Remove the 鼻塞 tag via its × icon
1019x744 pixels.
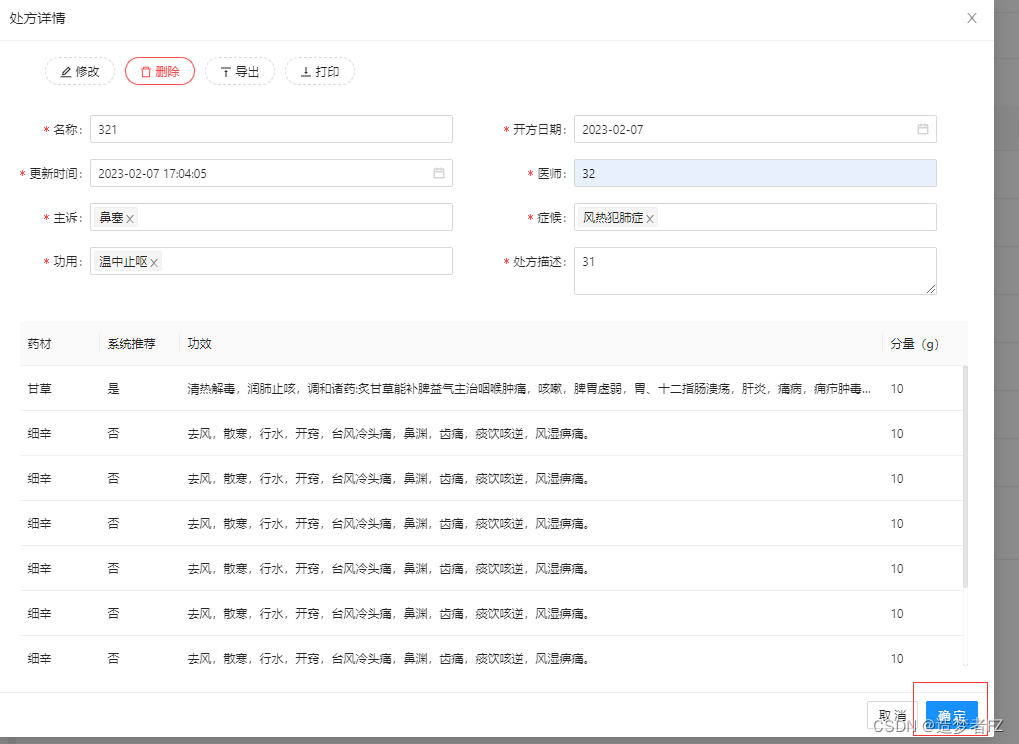coord(128,216)
